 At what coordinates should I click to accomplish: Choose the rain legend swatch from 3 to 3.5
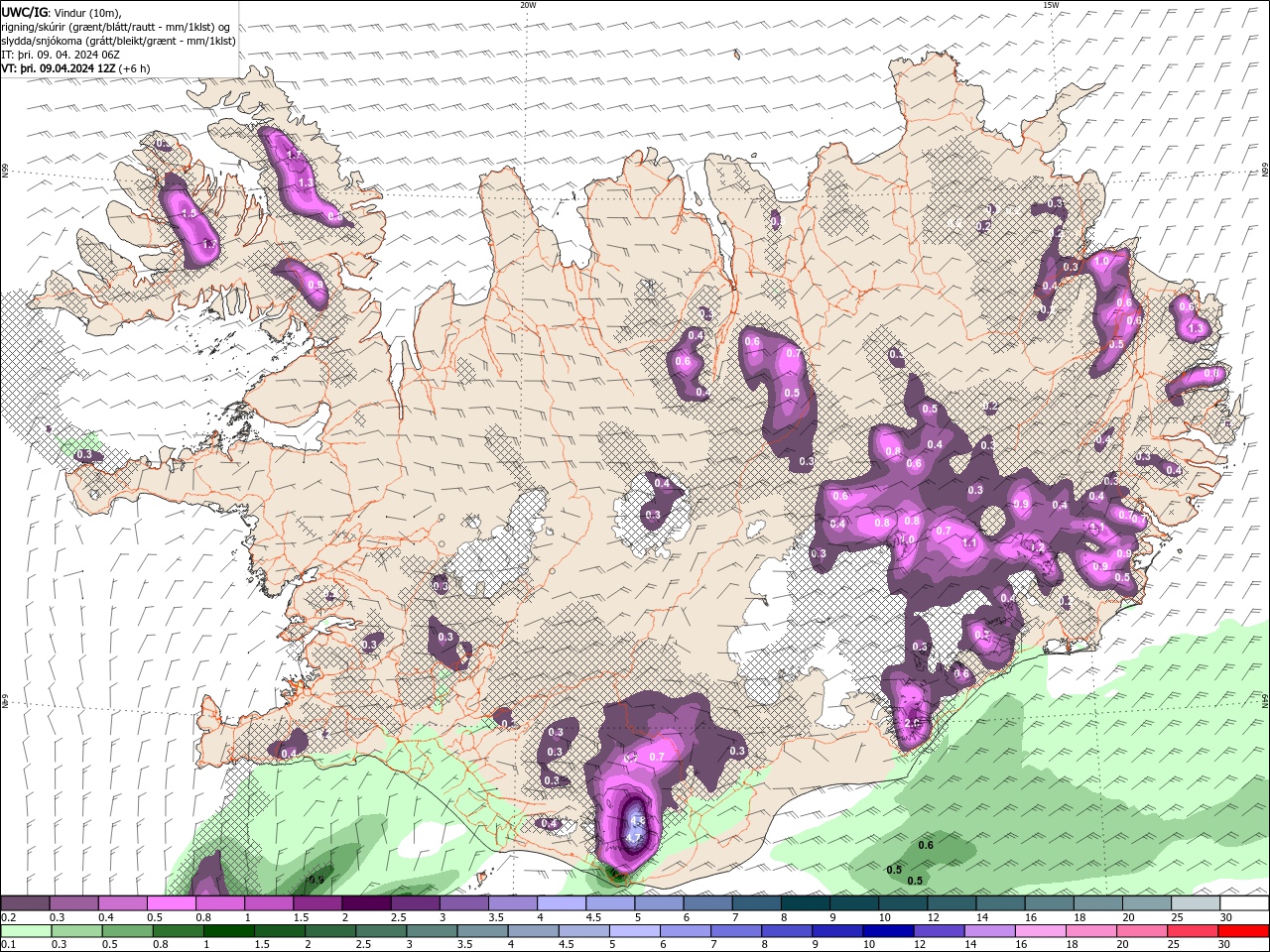click(432, 931)
